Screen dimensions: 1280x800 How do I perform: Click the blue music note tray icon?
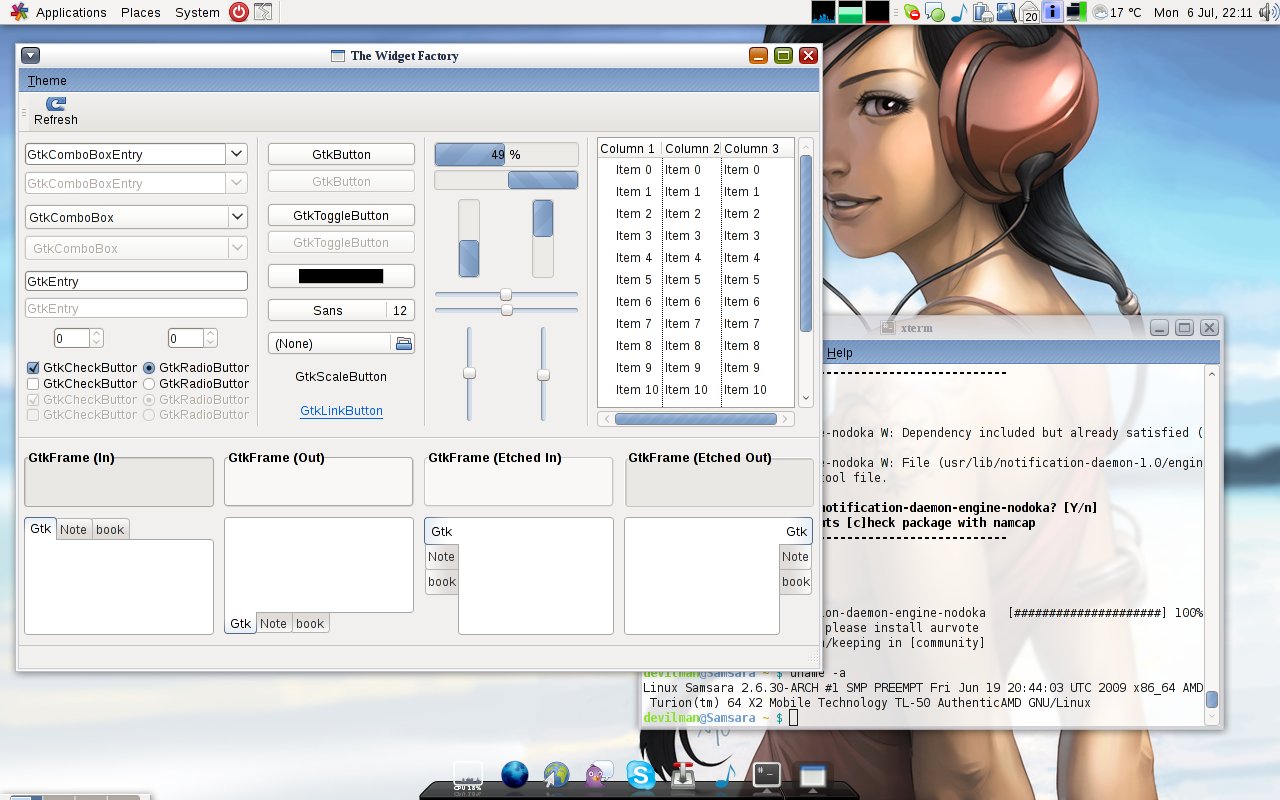(x=958, y=13)
